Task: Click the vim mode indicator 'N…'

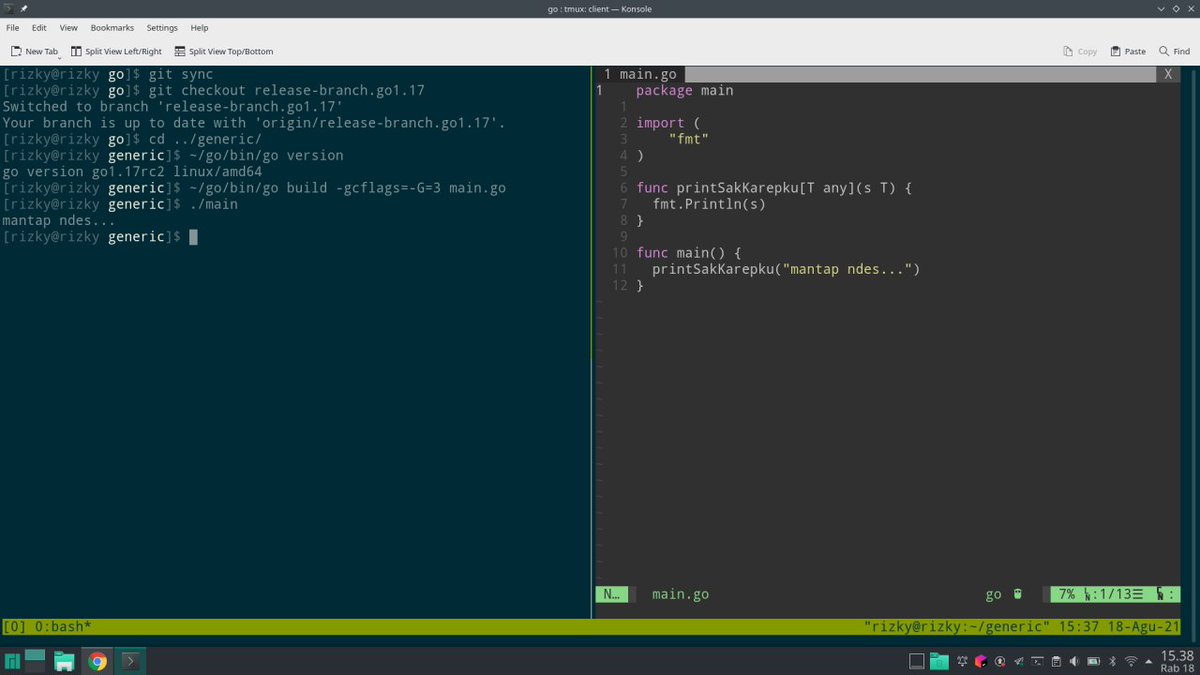Action: pos(610,594)
